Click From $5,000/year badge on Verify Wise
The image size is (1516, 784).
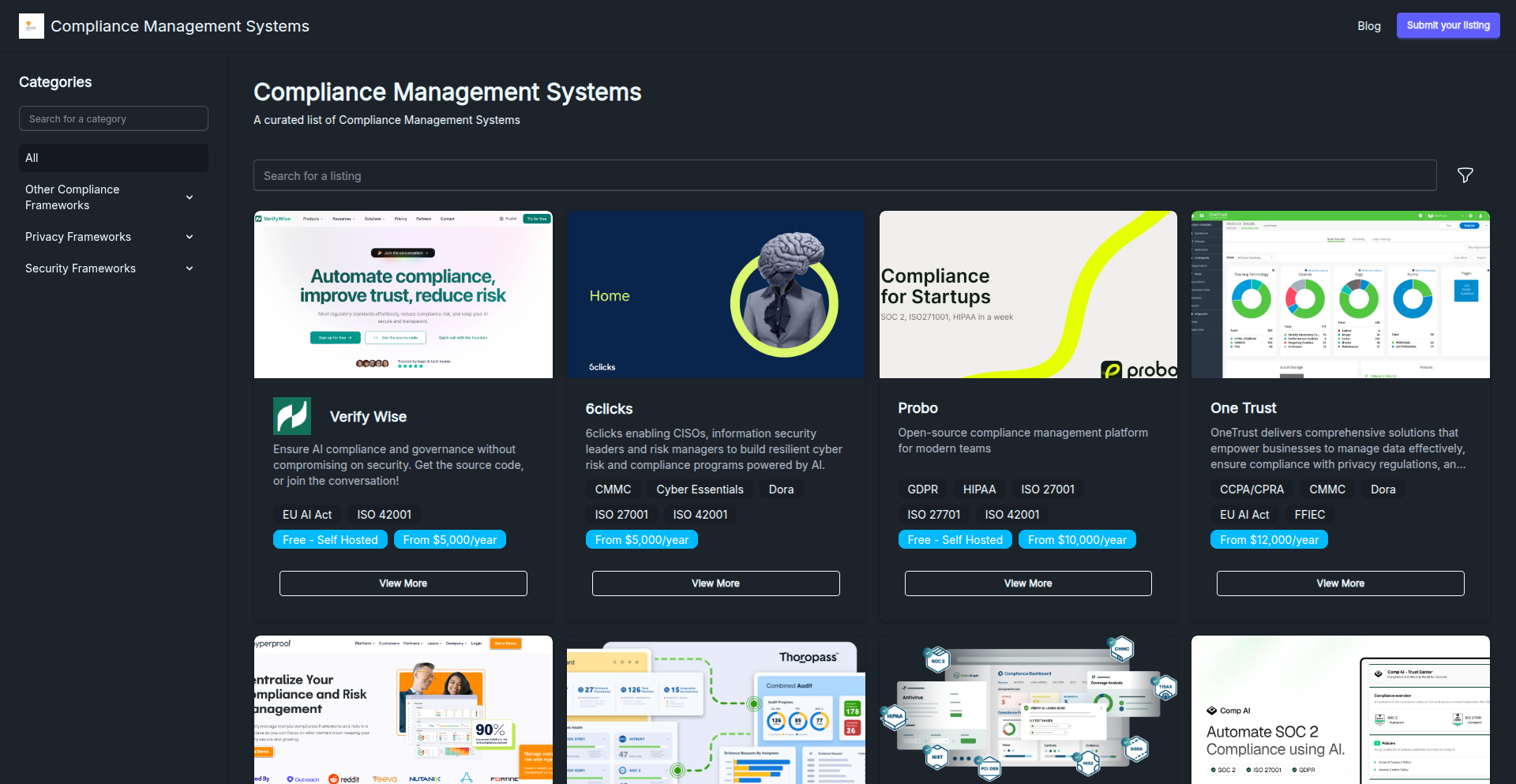[450, 540]
